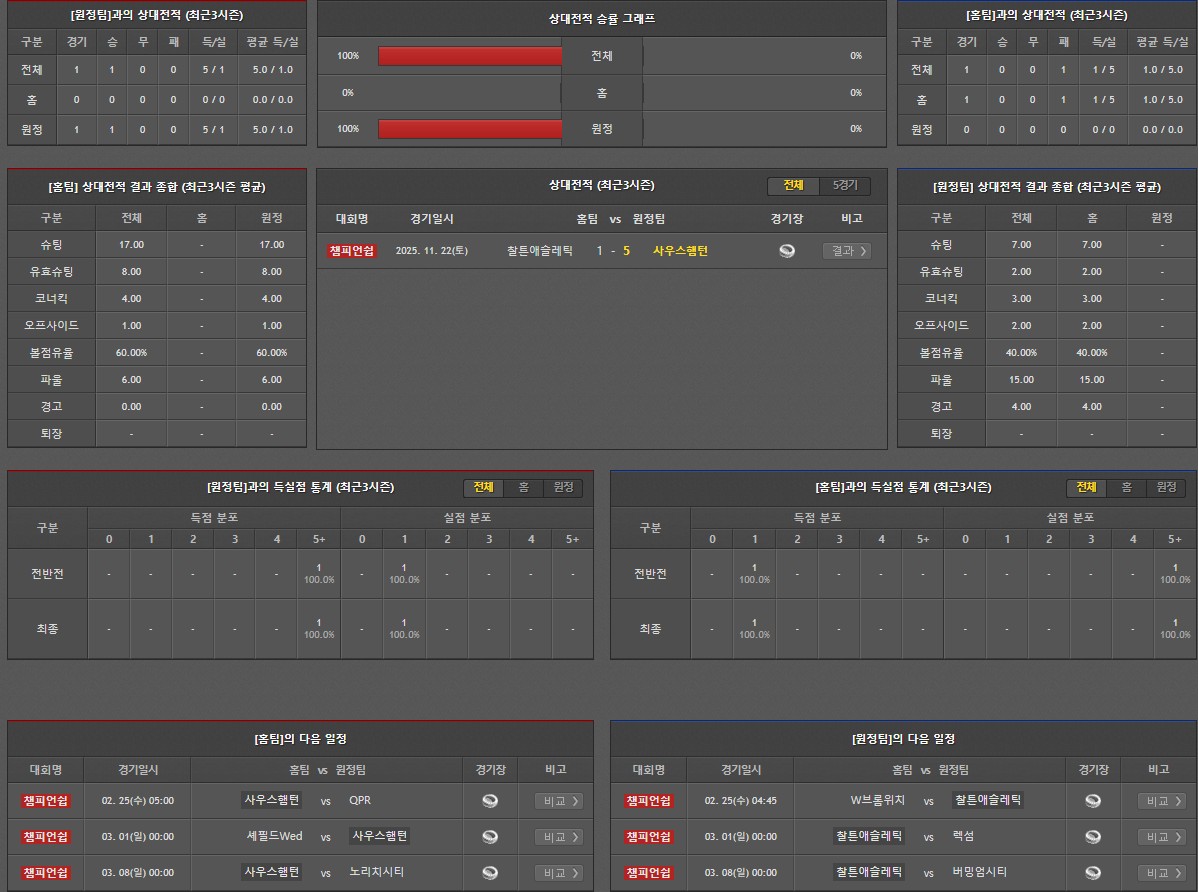Click the 버밍엄시티 team name in the fixtures list
Screen dimensions: 1198x892
point(979,872)
